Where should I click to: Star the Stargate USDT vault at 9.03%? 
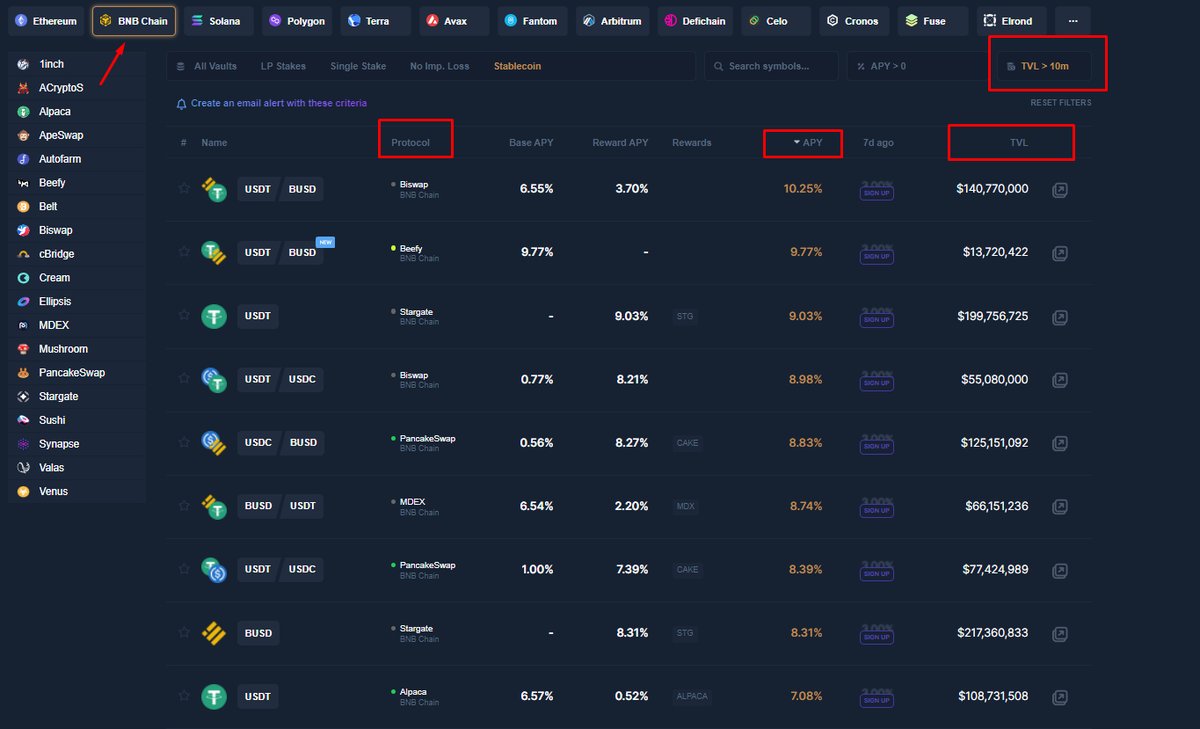pyautogui.click(x=184, y=315)
